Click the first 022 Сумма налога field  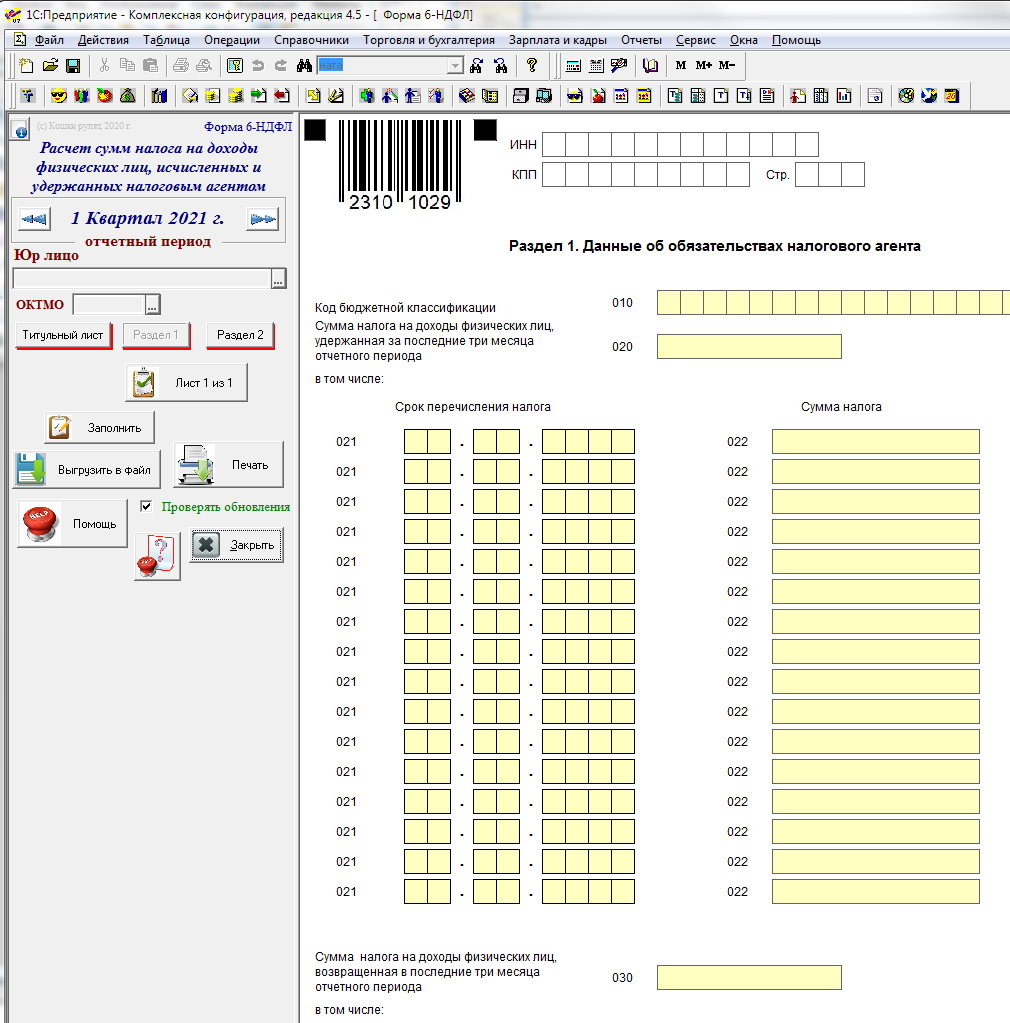pos(876,442)
